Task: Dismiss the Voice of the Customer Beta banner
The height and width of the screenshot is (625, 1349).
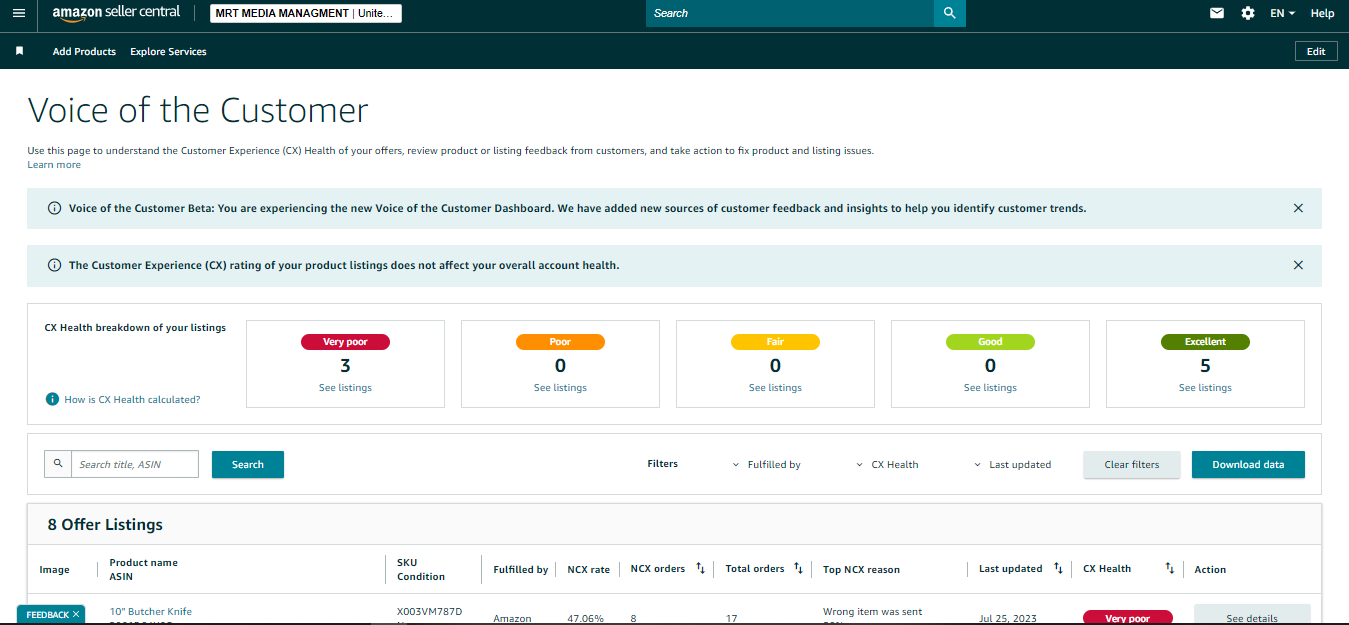Action: click(1298, 208)
